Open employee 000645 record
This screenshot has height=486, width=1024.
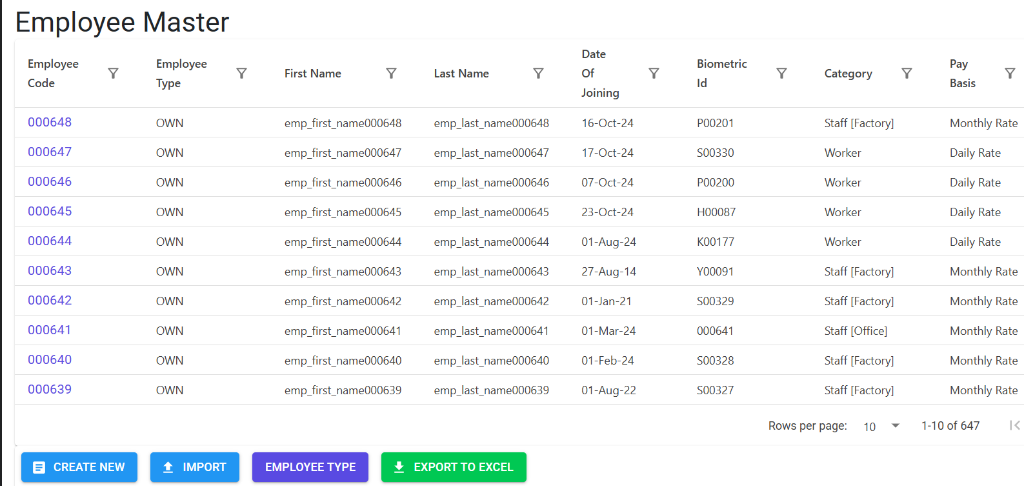point(50,211)
